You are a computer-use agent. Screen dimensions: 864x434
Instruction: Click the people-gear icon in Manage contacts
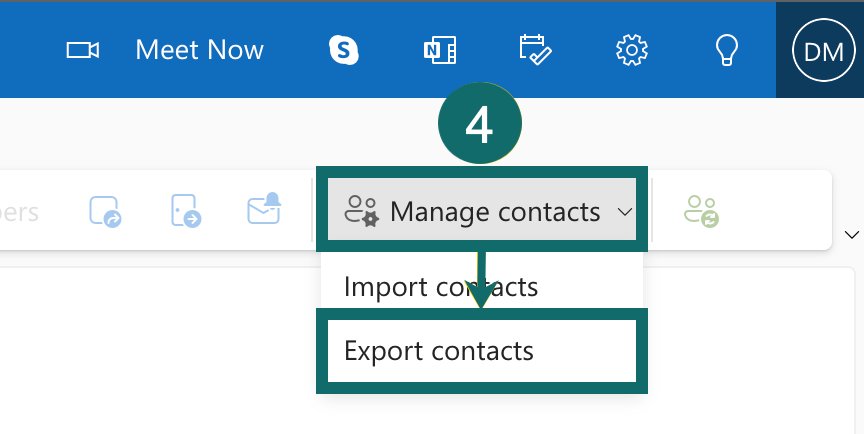(360, 211)
